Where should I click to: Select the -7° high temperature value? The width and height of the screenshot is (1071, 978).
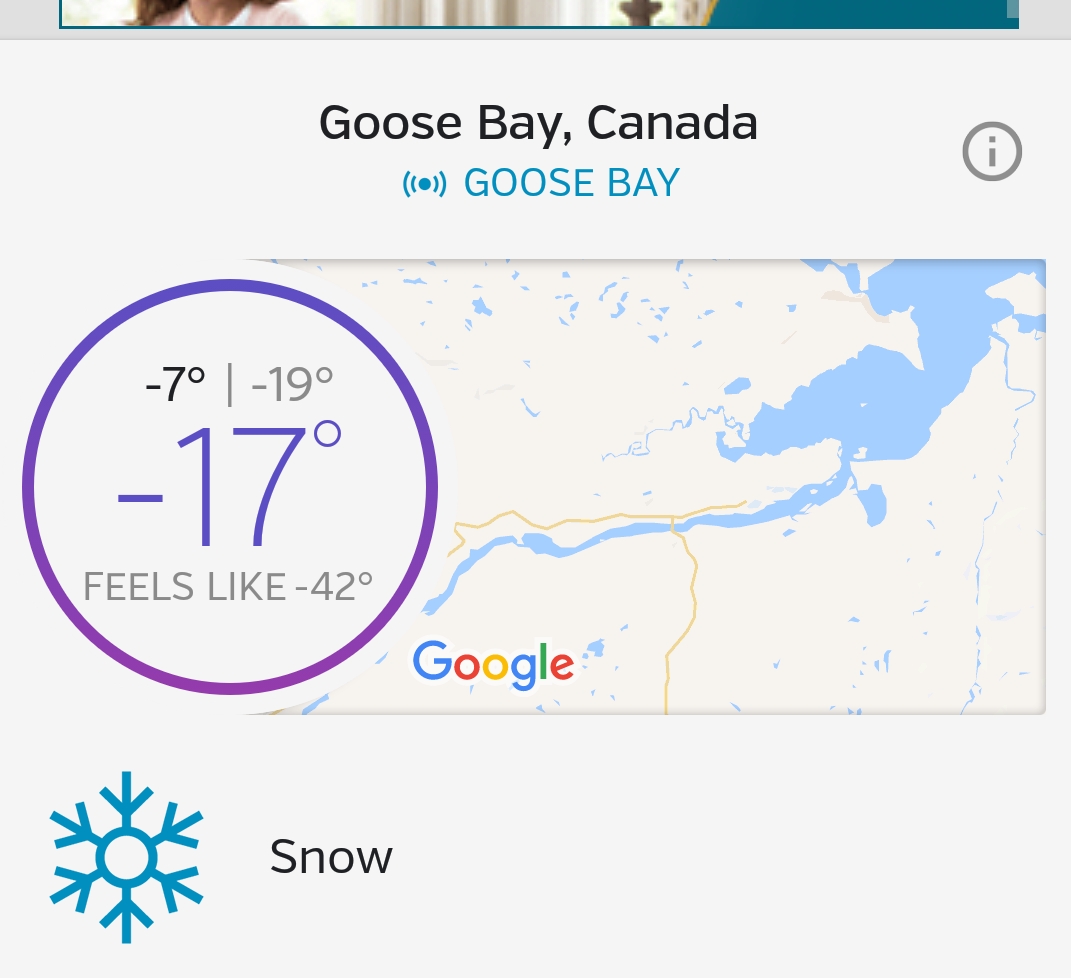point(175,384)
